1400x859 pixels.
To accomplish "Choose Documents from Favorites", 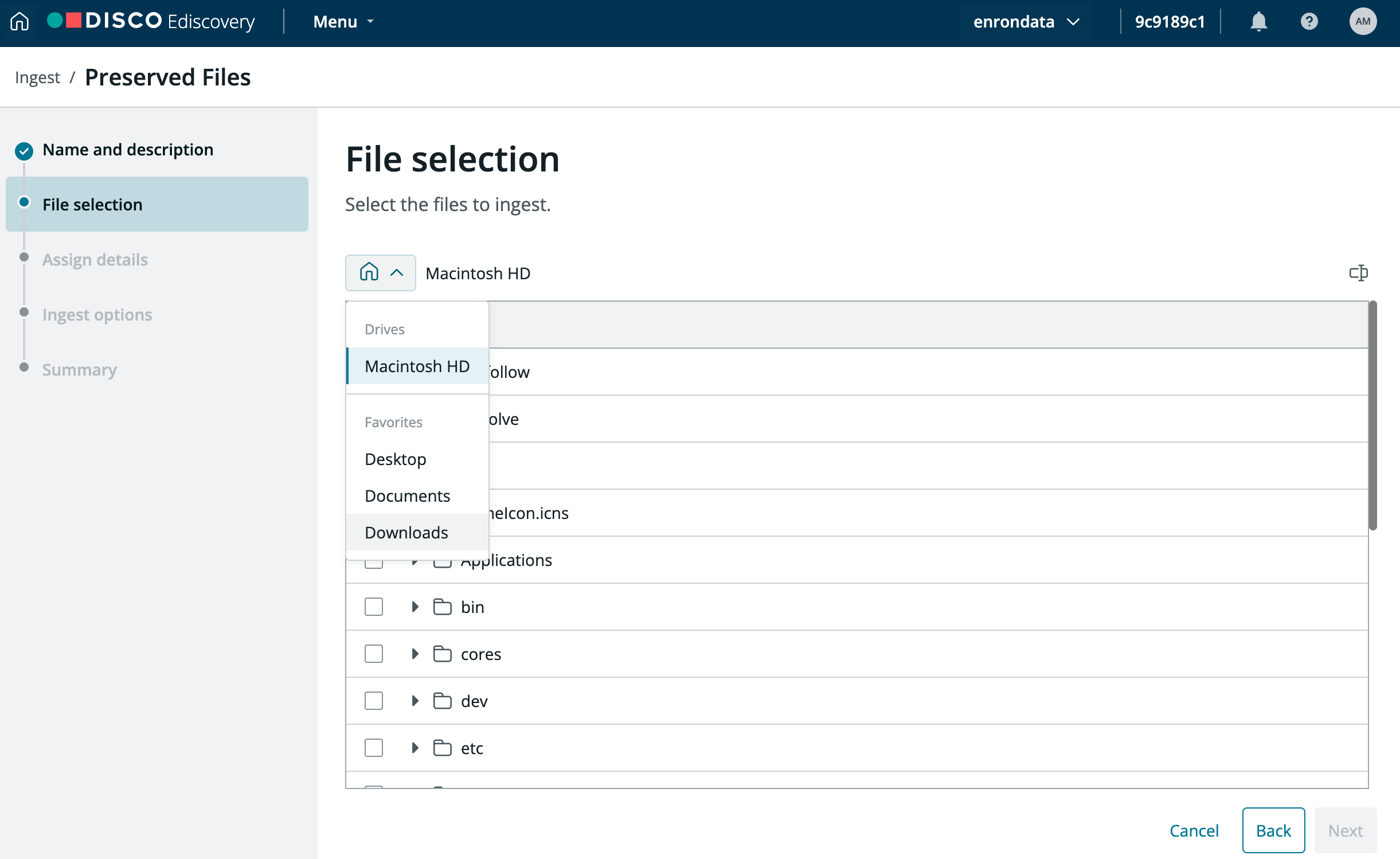I will pos(417,495).
